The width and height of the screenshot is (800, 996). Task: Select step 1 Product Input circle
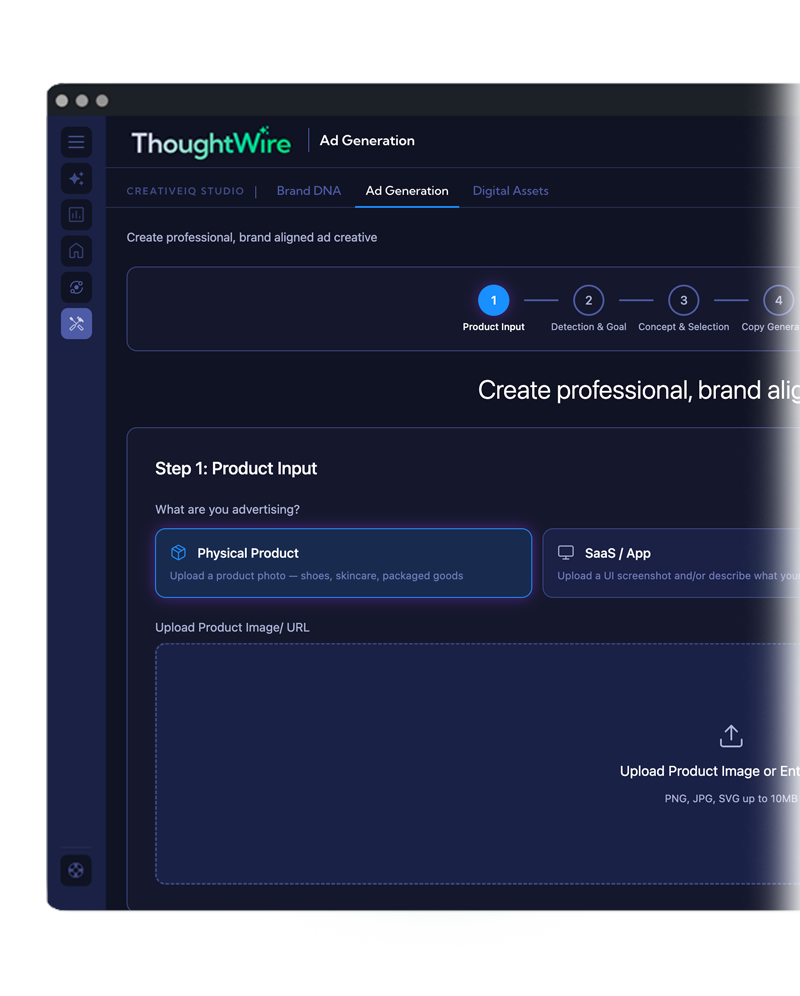pos(494,300)
